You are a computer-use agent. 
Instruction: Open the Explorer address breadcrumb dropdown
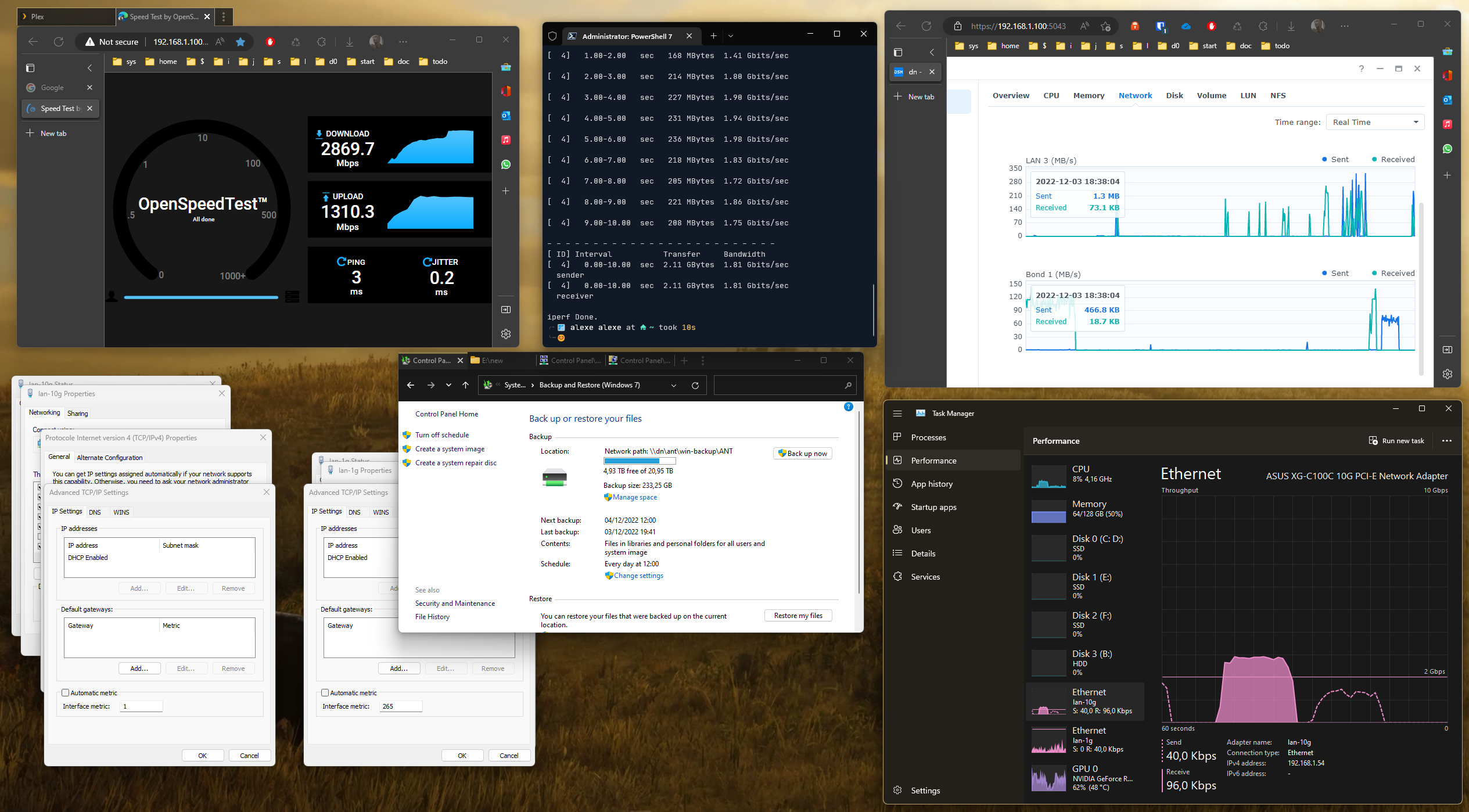coord(674,385)
